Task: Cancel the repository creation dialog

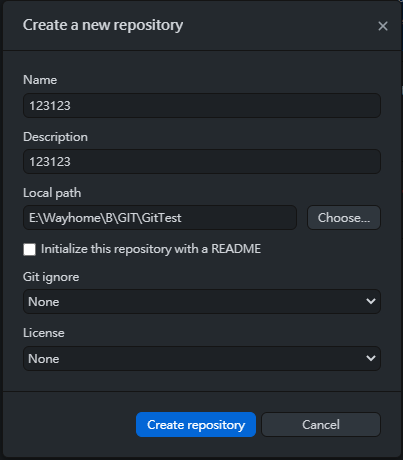Action: (x=321, y=425)
